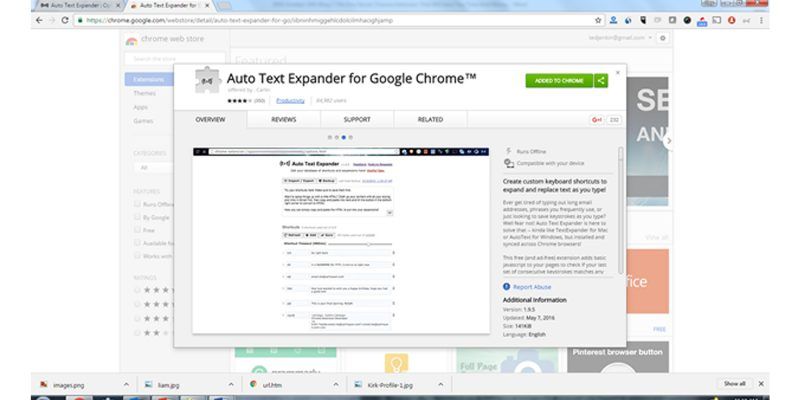Open the SUPPORT tab
The image size is (800, 400).
point(357,119)
